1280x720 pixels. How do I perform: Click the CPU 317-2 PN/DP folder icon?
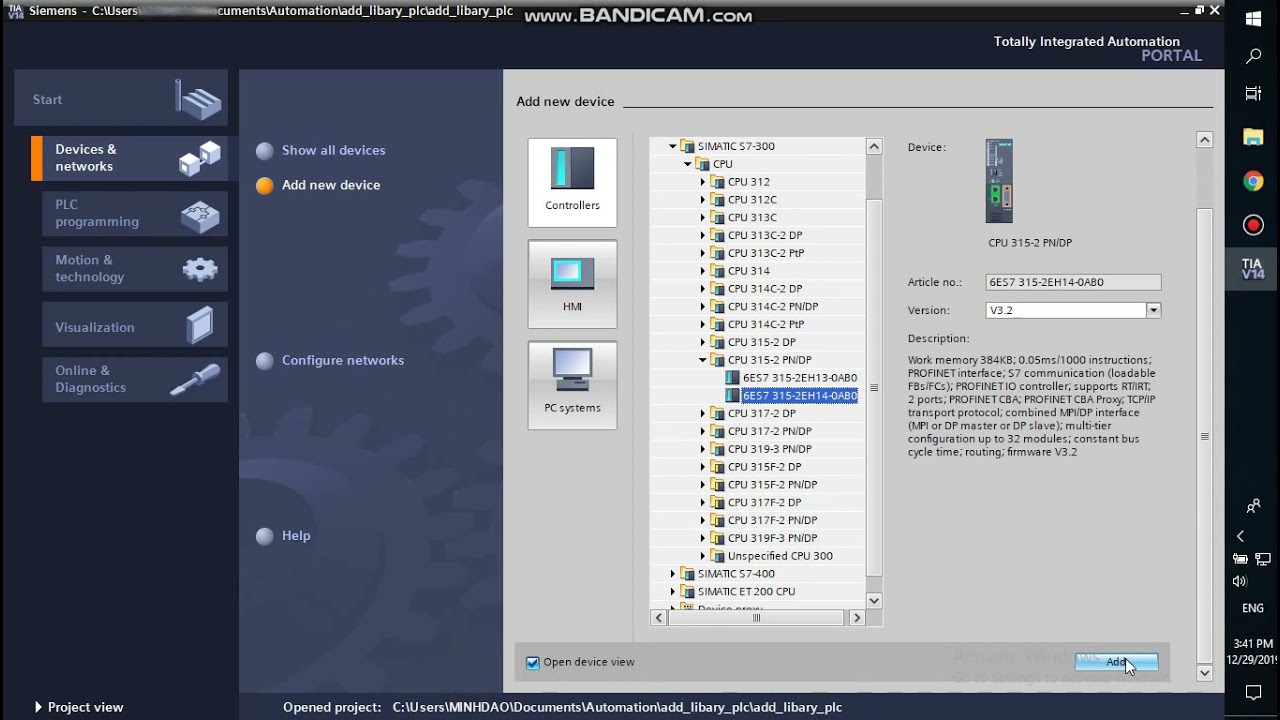pos(717,431)
